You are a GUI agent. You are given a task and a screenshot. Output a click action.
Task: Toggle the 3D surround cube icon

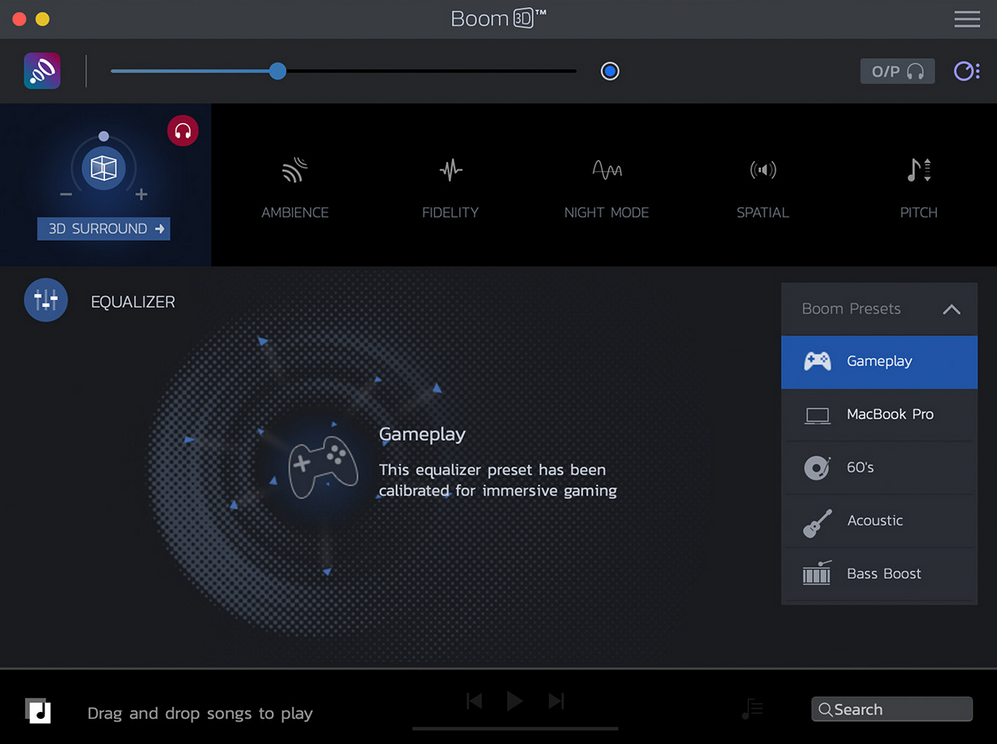tap(104, 169)
